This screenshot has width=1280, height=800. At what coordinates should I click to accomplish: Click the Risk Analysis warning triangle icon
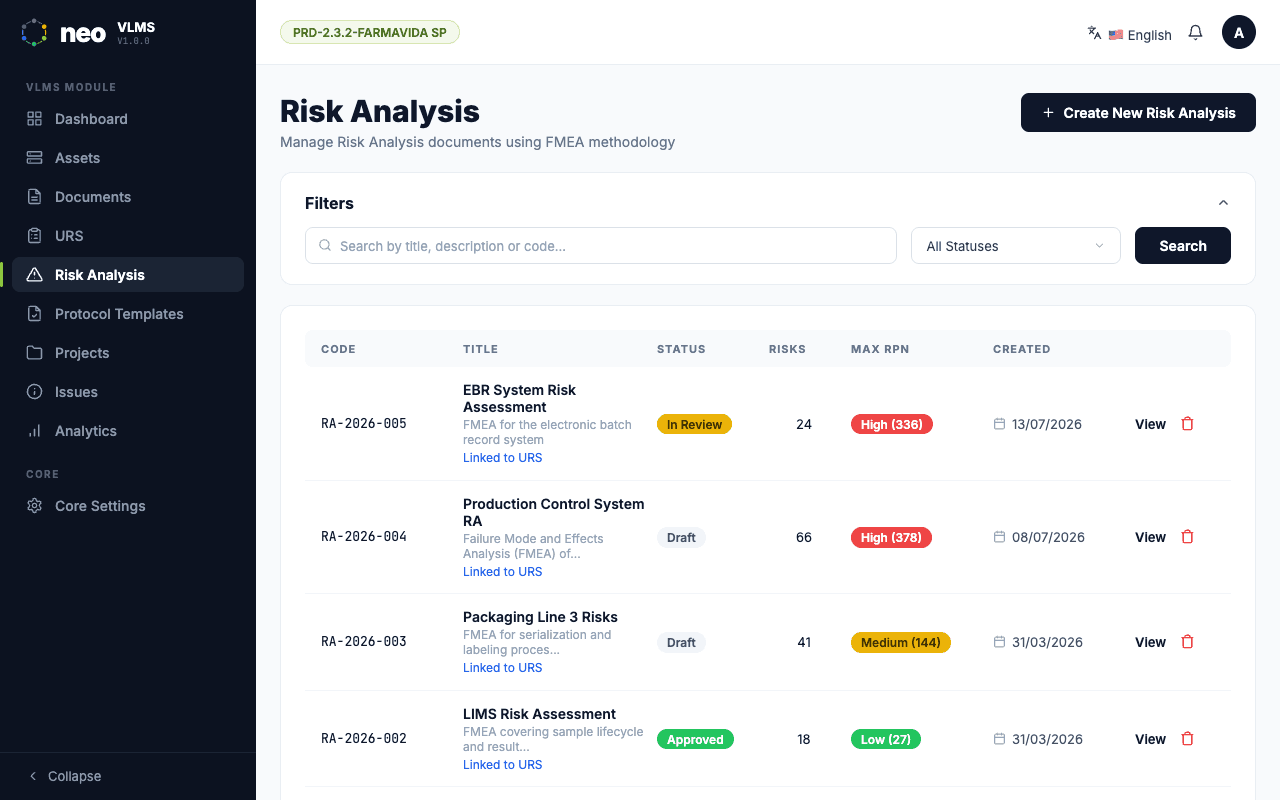point(34,275)
